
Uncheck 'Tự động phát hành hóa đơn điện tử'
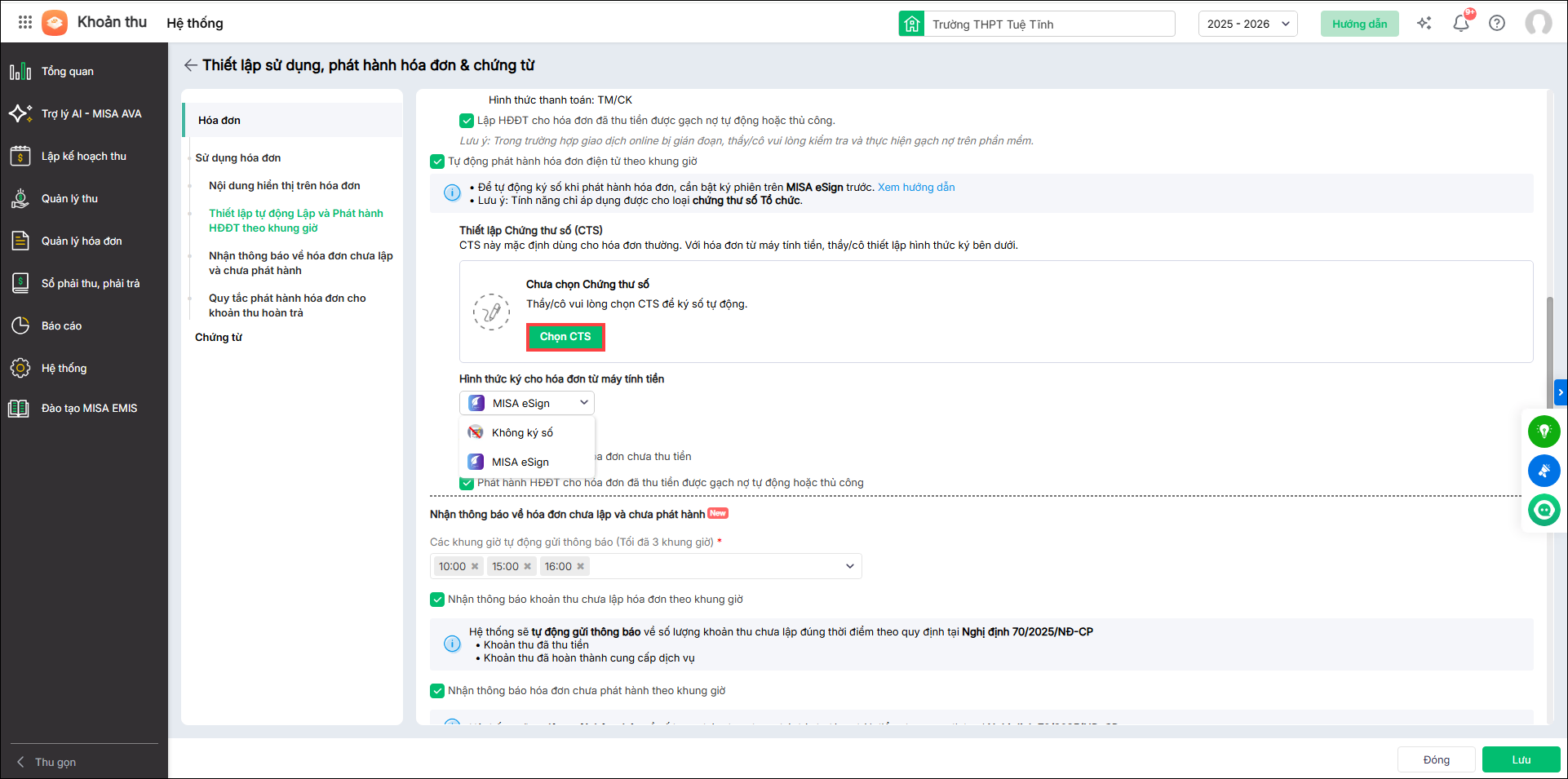(x=437, y=162)
